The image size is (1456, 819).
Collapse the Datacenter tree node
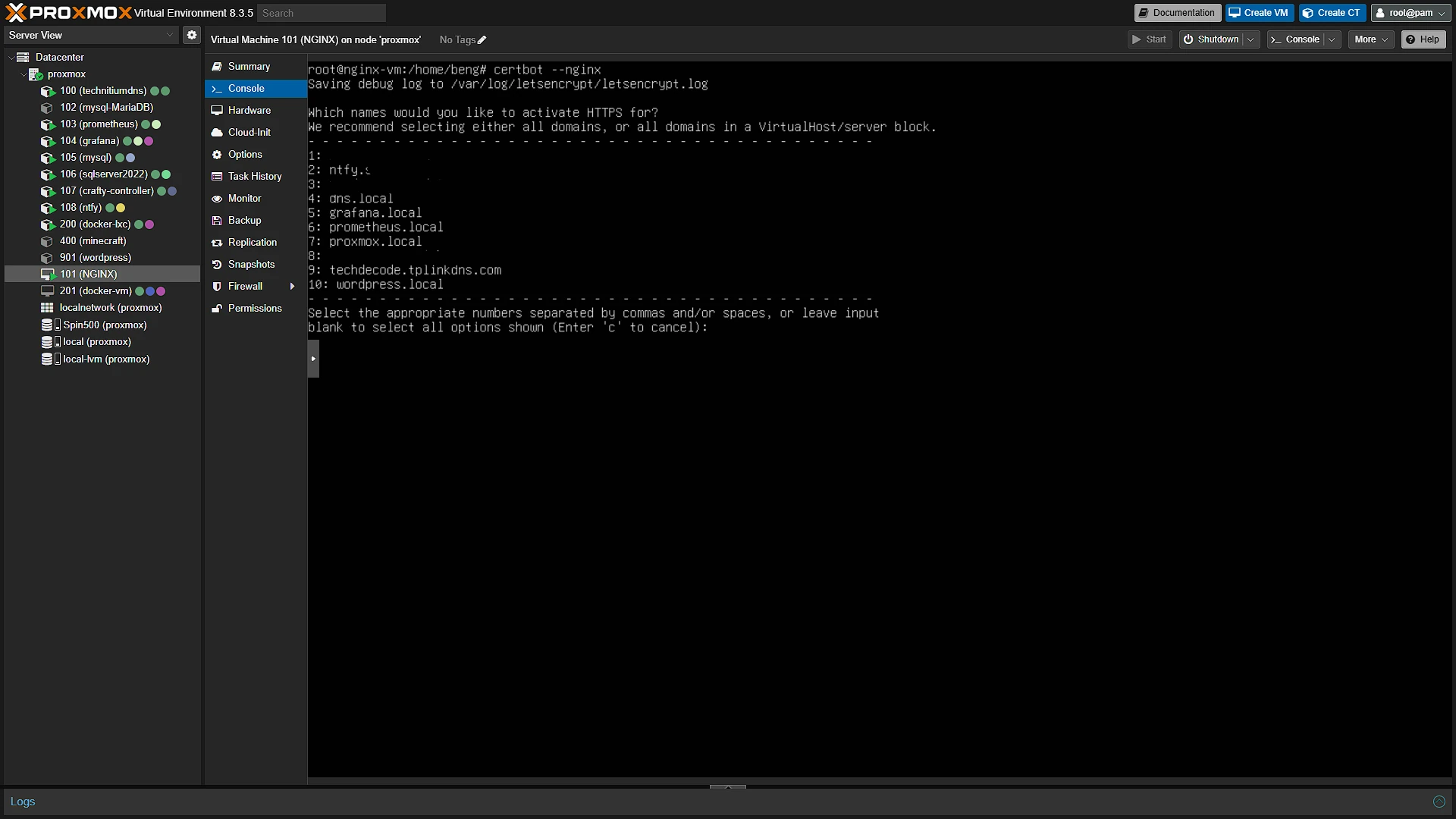(11, 58)
